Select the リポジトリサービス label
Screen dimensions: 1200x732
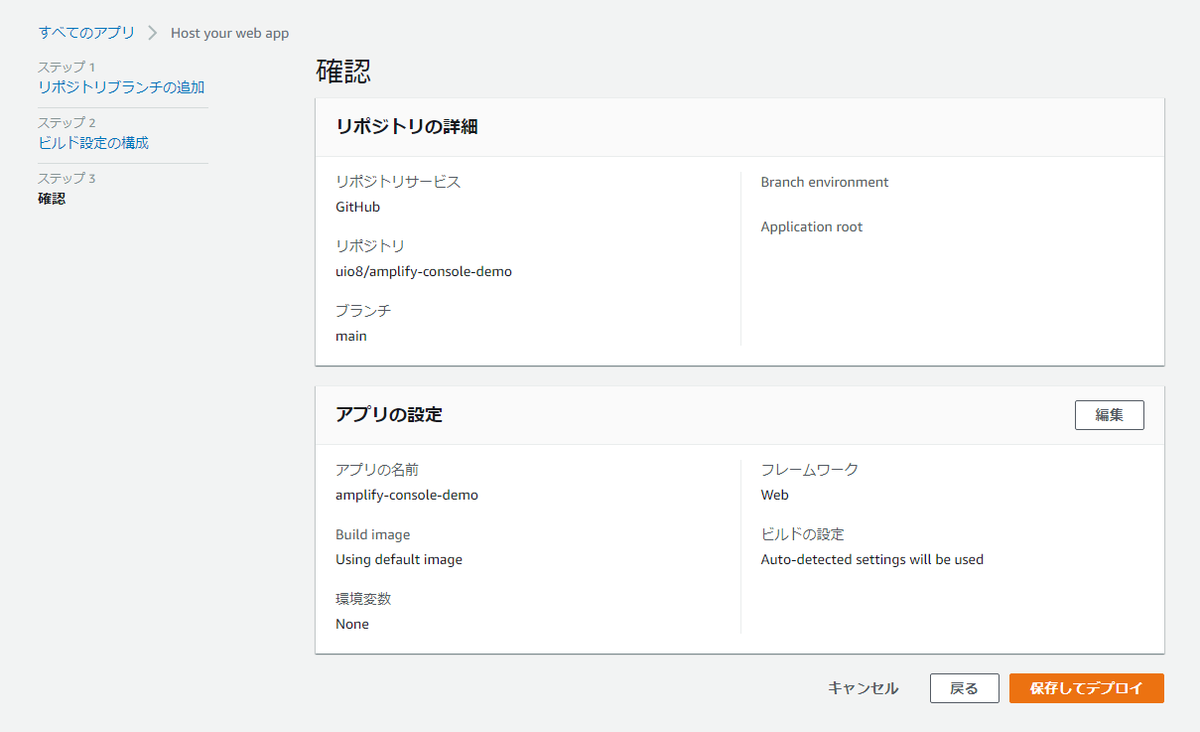pyautogui.click(x=398, y=182)
